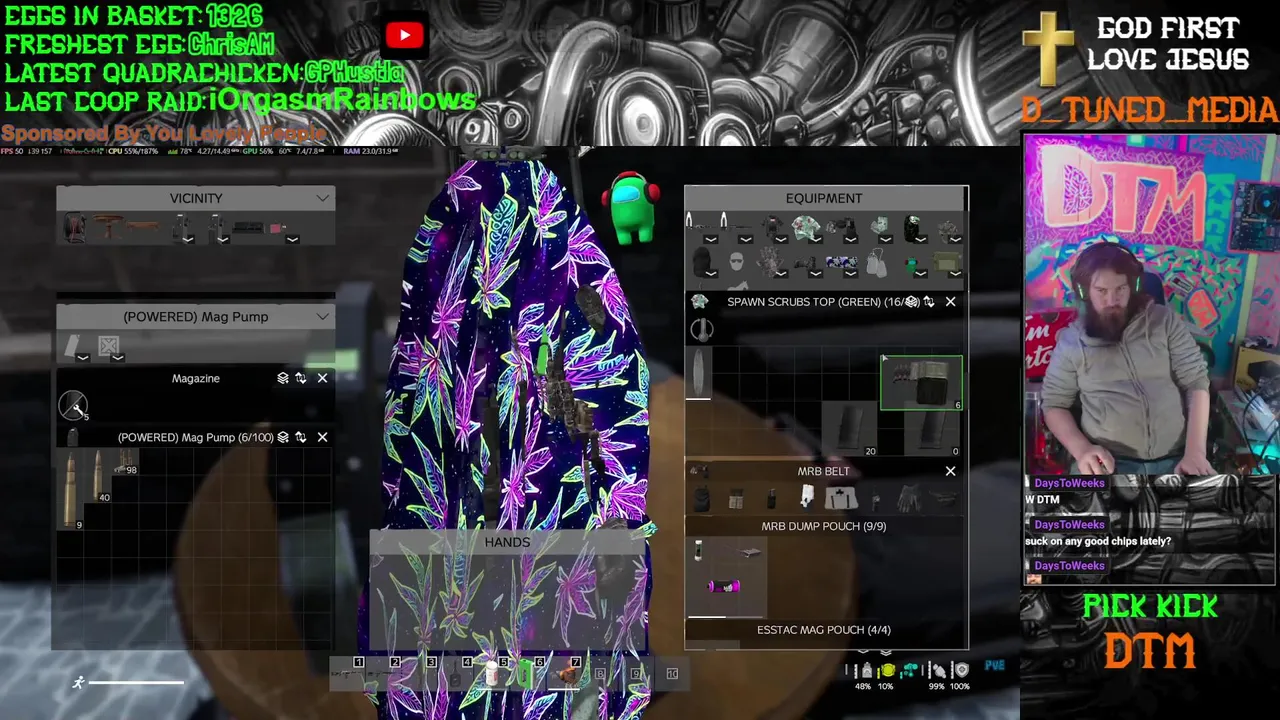Expand the pink item's chevron in Vicinity

point(292,239)
